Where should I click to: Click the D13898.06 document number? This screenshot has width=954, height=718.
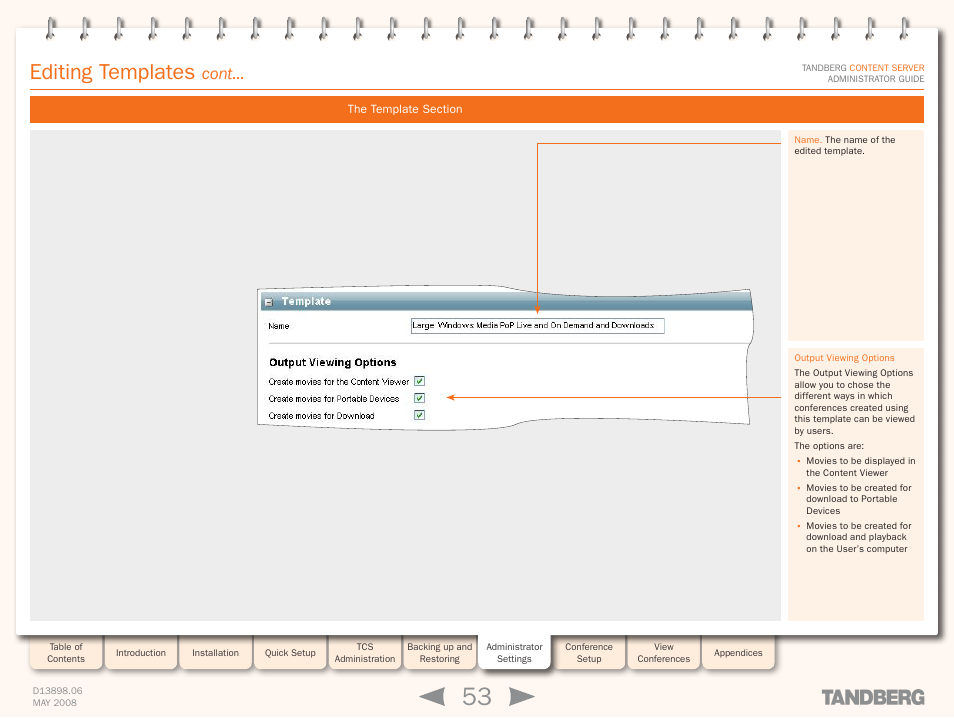(x=57, y=691)
